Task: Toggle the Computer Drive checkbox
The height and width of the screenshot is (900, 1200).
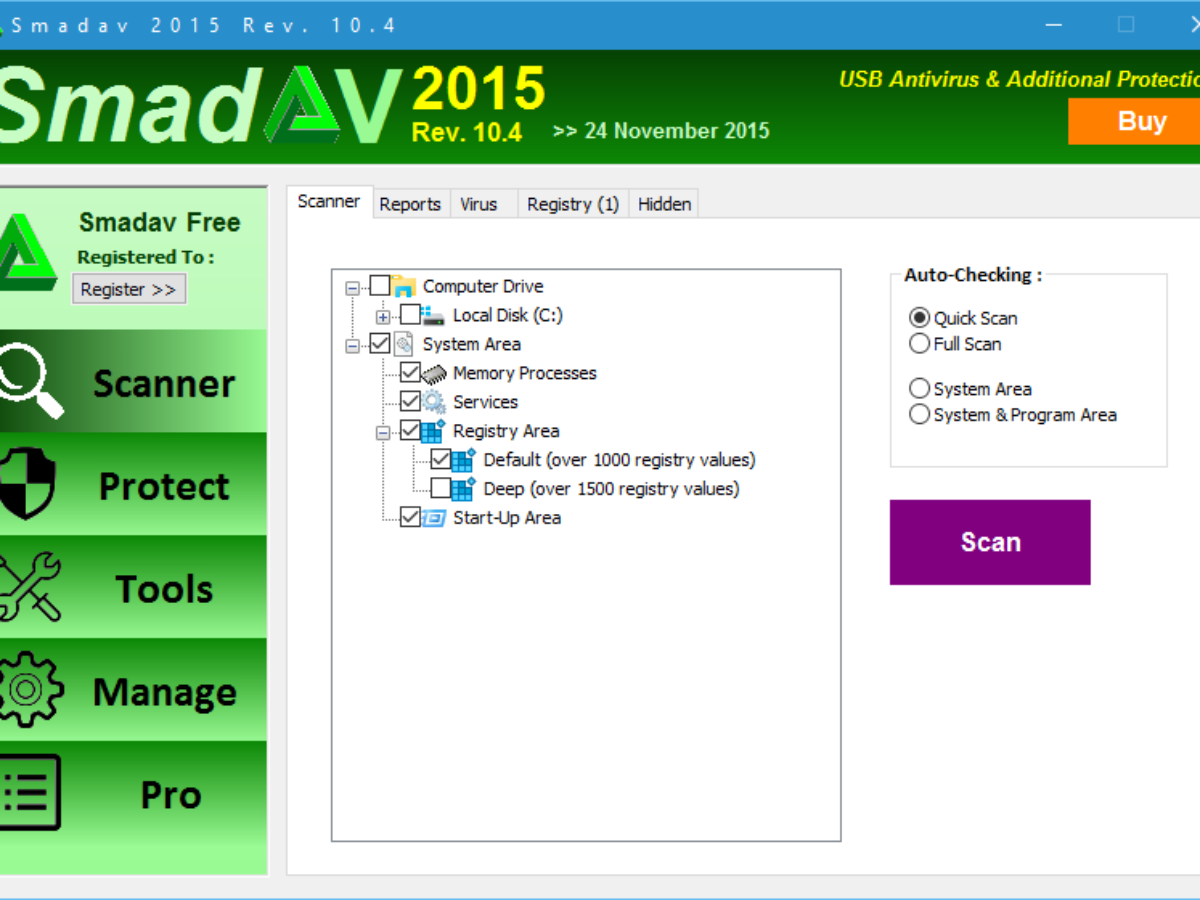Action: click(x=380, y=287)
